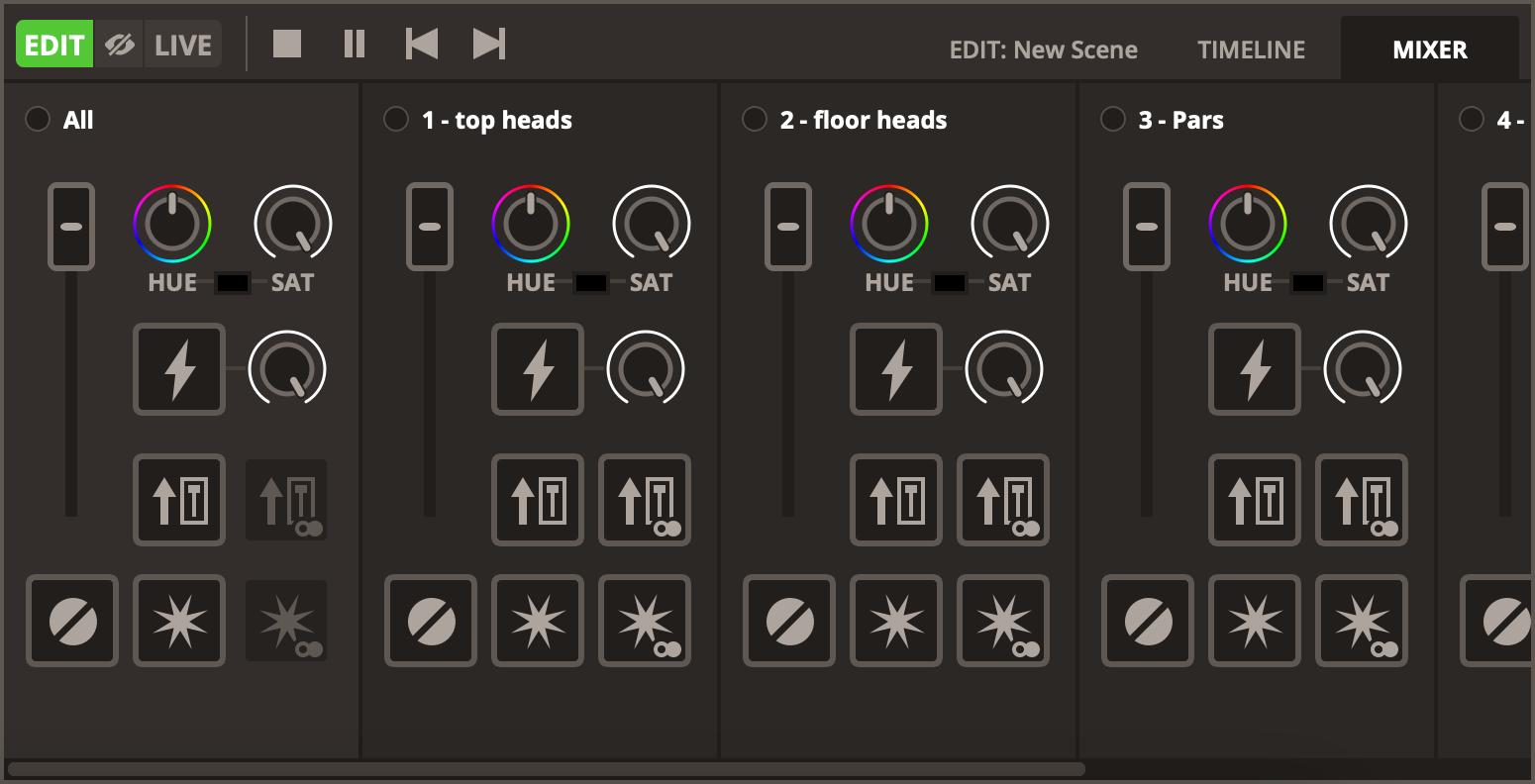Image resolution: width=1535 pixels, height=784 pixels.
Task: Toggle the latching starburst button in 3 - Pars
Action: [x=1362, y=622]
